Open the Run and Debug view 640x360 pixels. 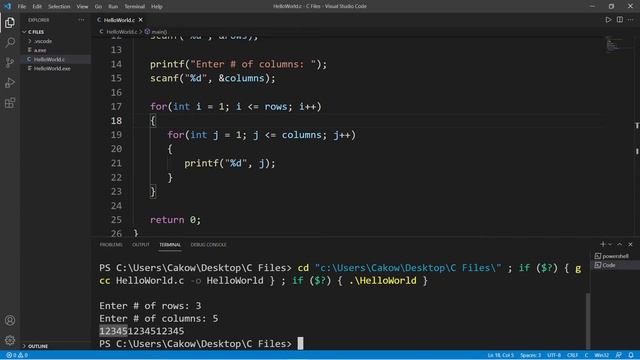[10, 83]
